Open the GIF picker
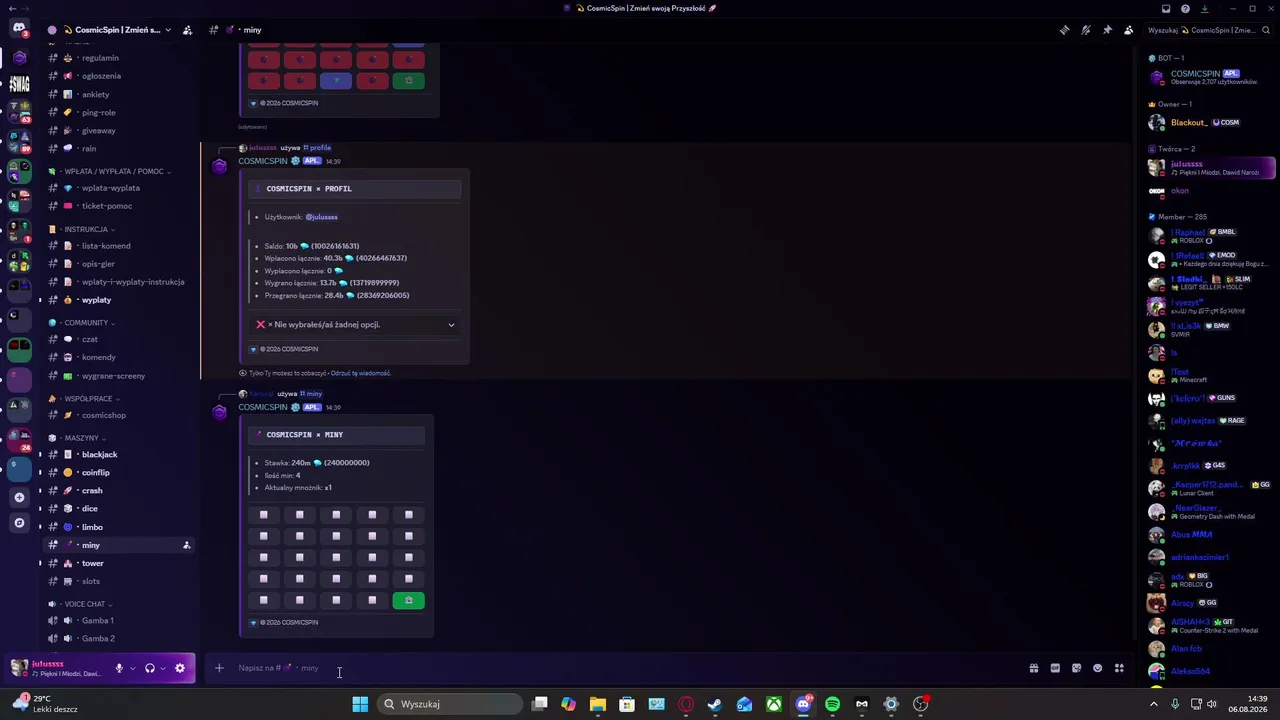The height and width of the screenshot is (720, 1280). (1055, 668)
